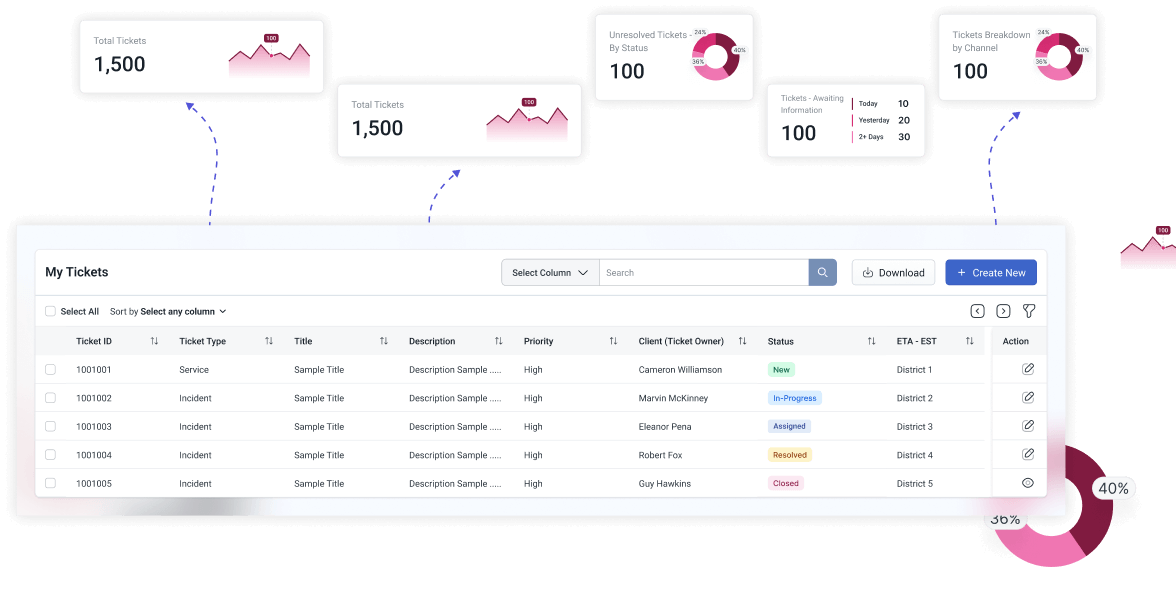
Task: View closed ticket 1001005 eye icon
Action: point(1027,483)
